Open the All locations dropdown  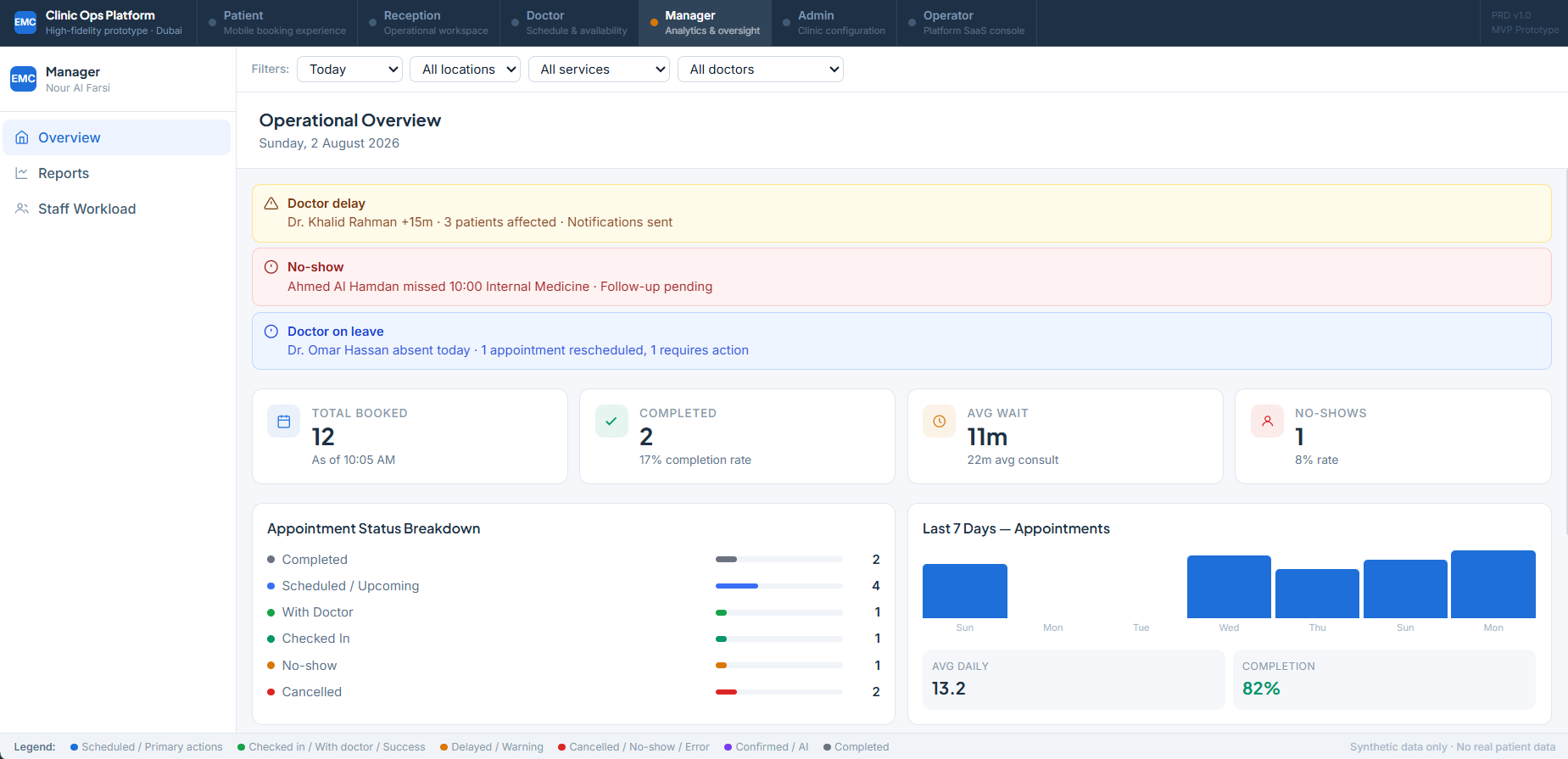click(x=465, y=70)
